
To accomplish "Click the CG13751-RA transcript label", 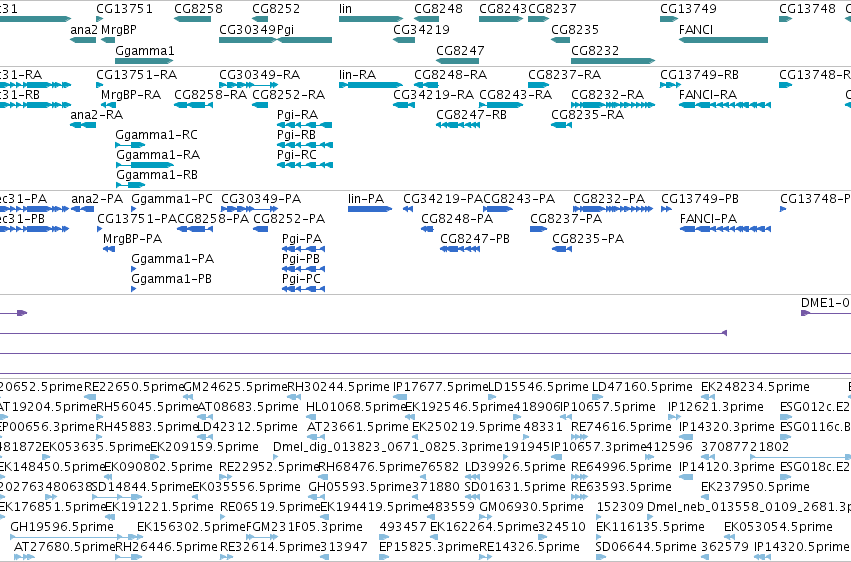I will coord(136,74).
